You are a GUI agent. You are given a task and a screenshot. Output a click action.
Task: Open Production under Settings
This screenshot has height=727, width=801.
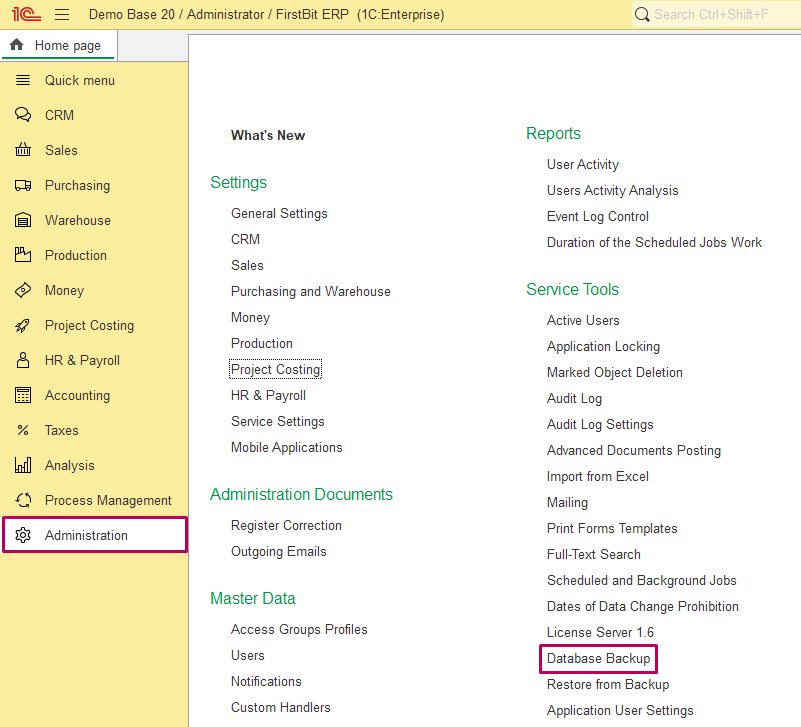pyautogui.click(x=262, y=343)
